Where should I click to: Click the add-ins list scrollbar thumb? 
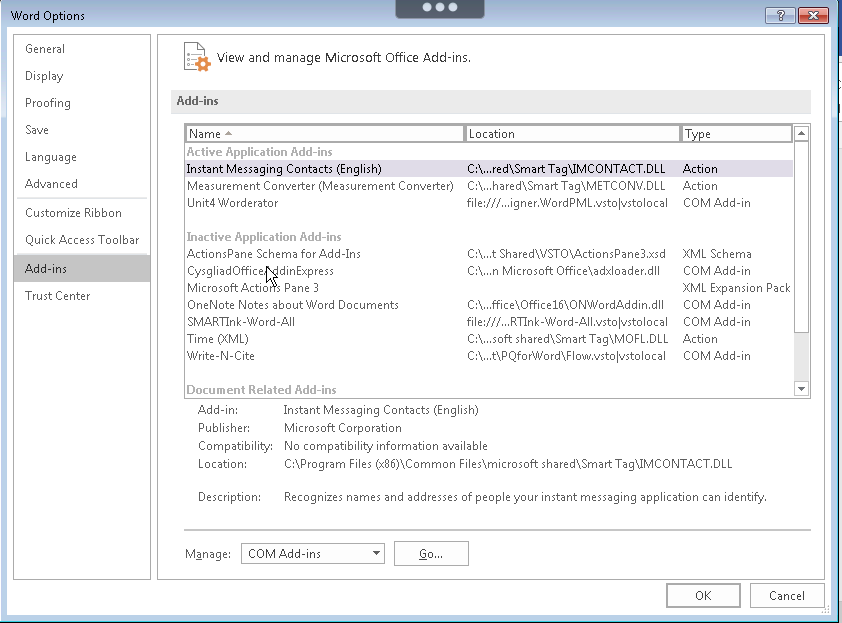[x=801, y=237]
